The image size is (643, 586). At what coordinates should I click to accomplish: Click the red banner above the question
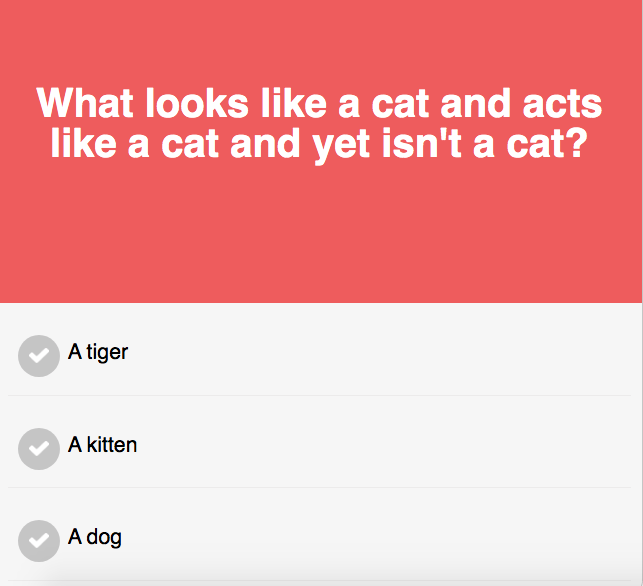coord(320,41)
